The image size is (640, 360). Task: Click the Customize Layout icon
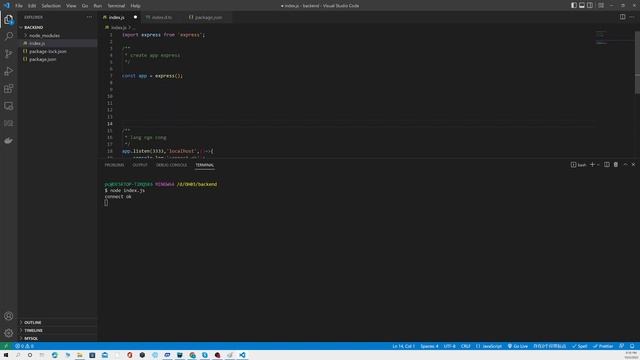601,5
